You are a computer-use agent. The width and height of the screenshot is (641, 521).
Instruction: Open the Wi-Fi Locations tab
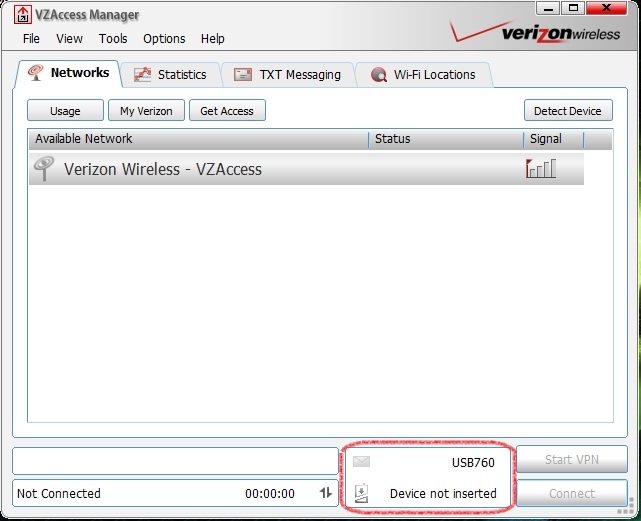pyautogui.click(x=424, y=75)
